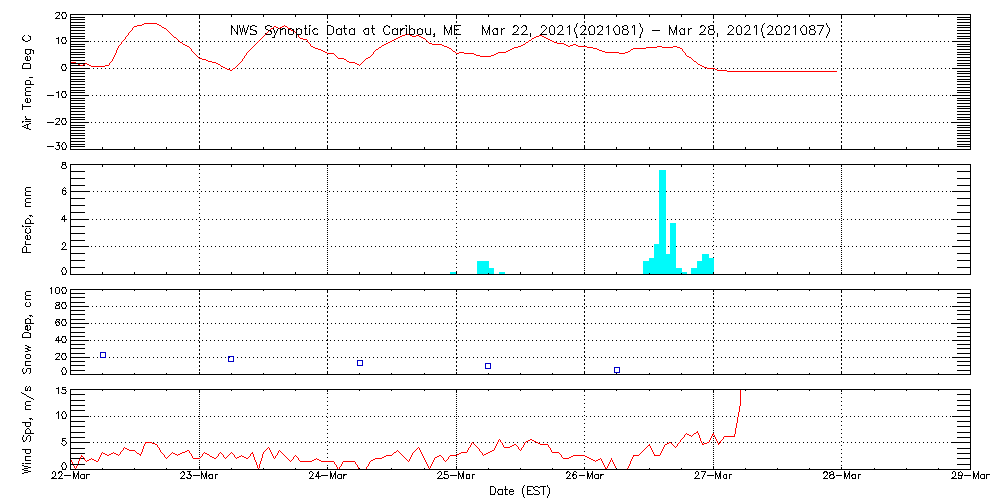Select the snow depth square after 23-Mar
The image size is (1000, 500).
coord(231,359)
